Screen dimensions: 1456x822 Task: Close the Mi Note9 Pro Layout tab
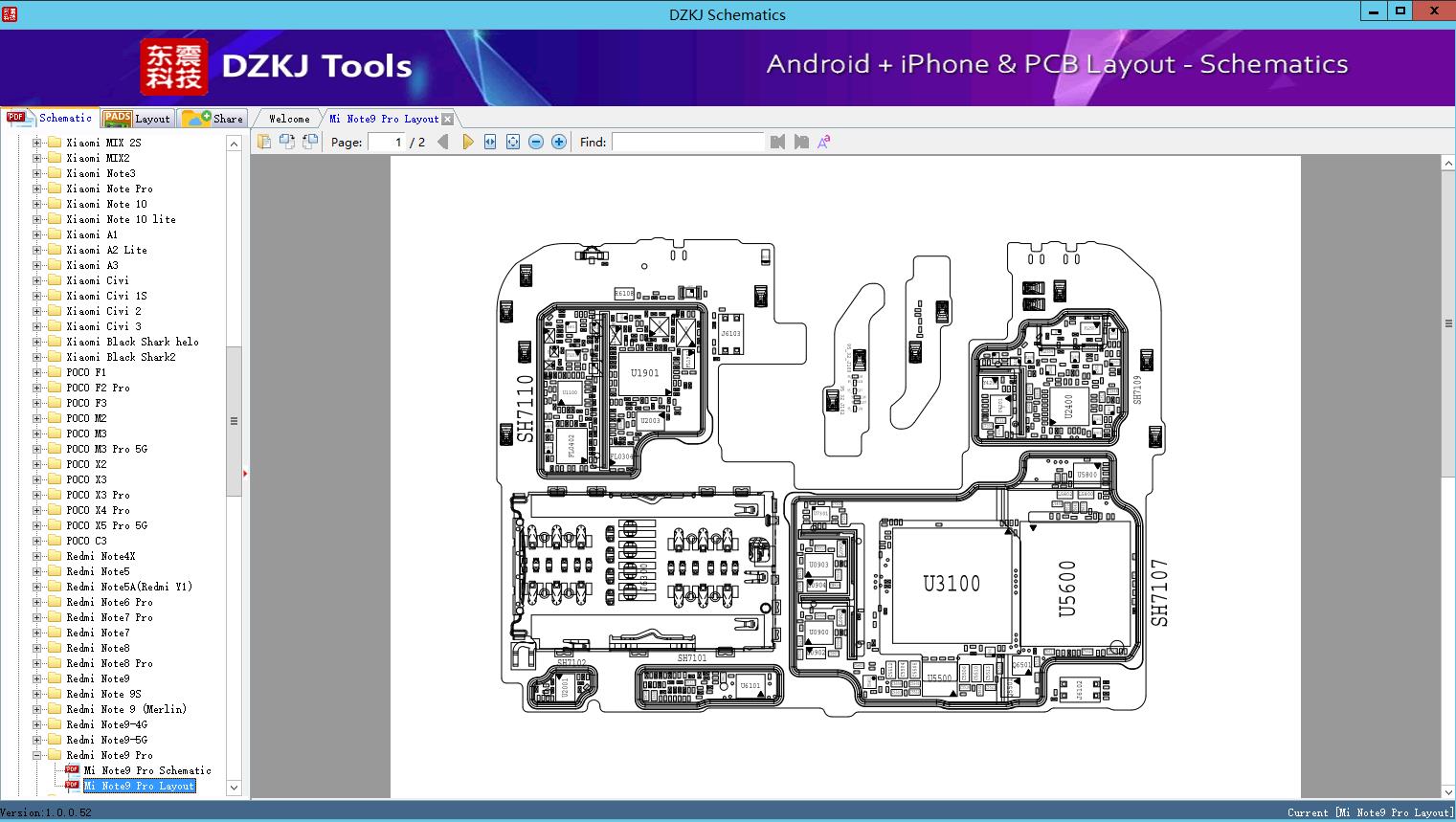(x=447, y=120)
